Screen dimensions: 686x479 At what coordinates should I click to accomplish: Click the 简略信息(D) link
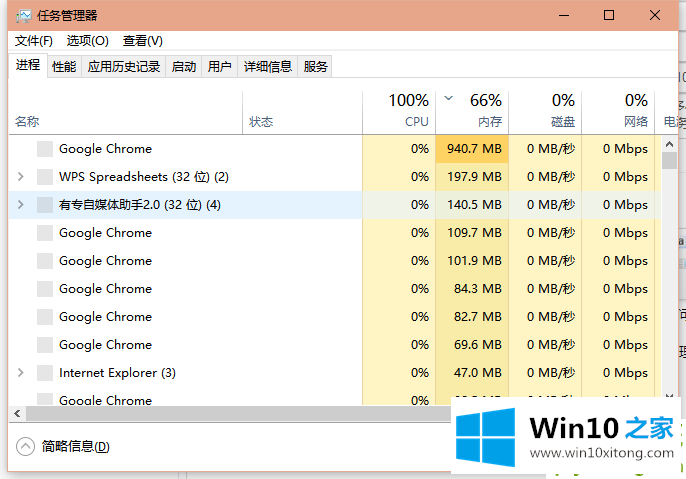click(x=76, y=447)
